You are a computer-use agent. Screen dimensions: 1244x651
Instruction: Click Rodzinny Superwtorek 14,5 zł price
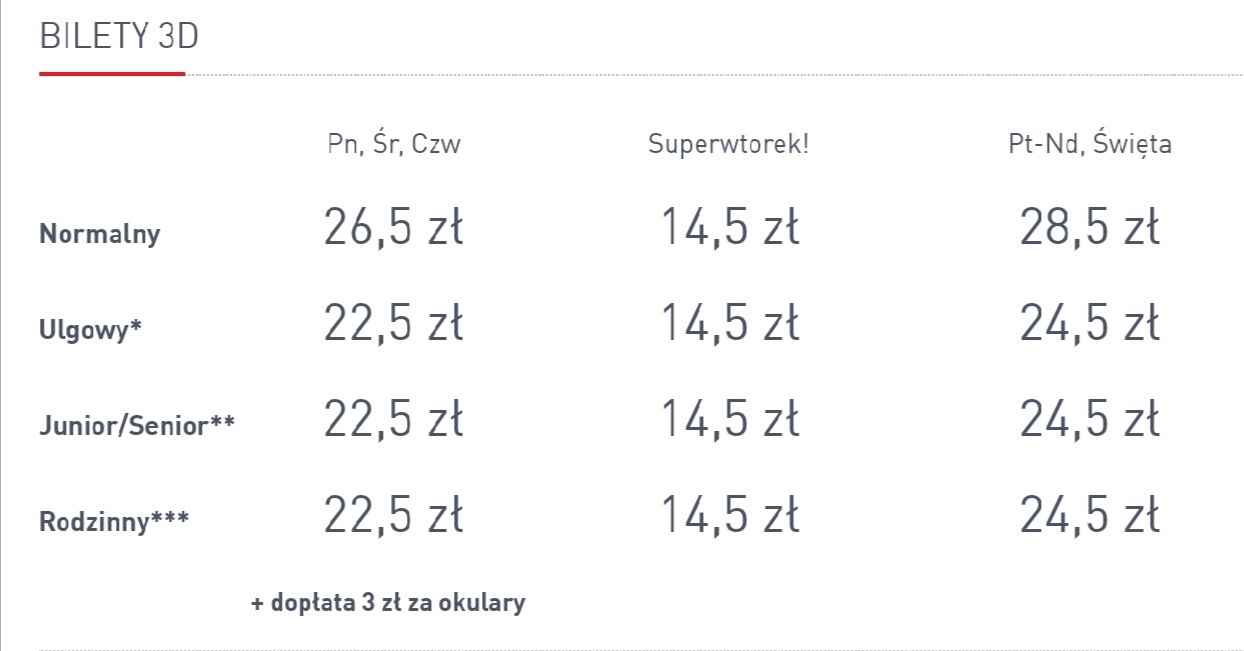[x=730, y=515]
